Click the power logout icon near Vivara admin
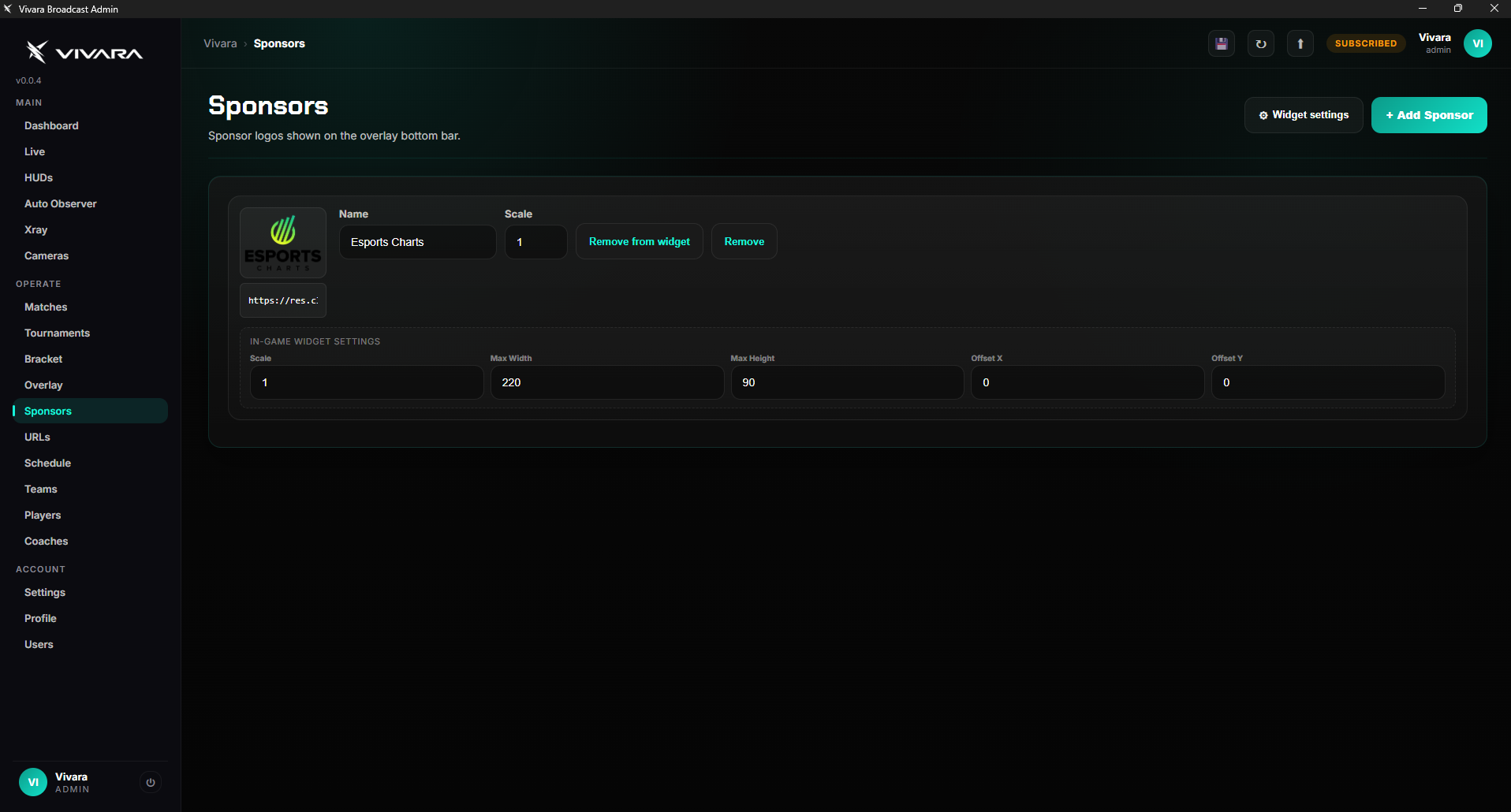 (x=151, y=782)
